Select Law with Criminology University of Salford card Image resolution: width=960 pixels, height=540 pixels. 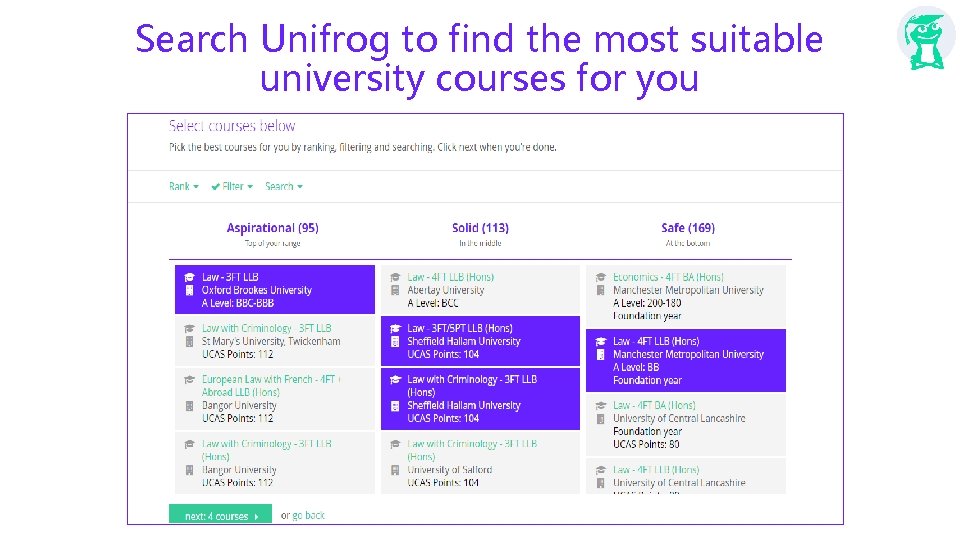click(480, 462)
